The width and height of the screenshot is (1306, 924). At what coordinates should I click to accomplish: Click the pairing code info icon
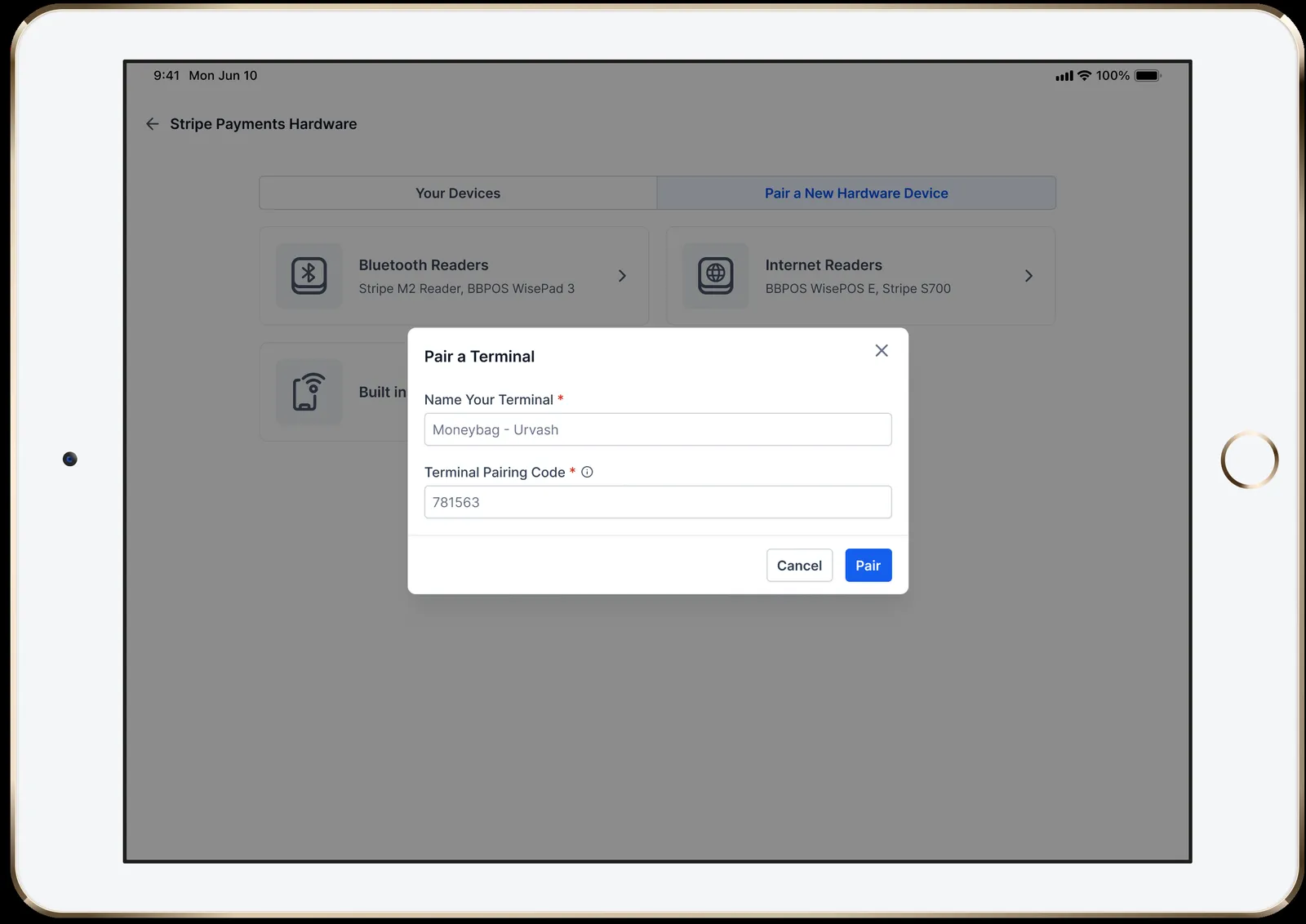click(587, 472)
